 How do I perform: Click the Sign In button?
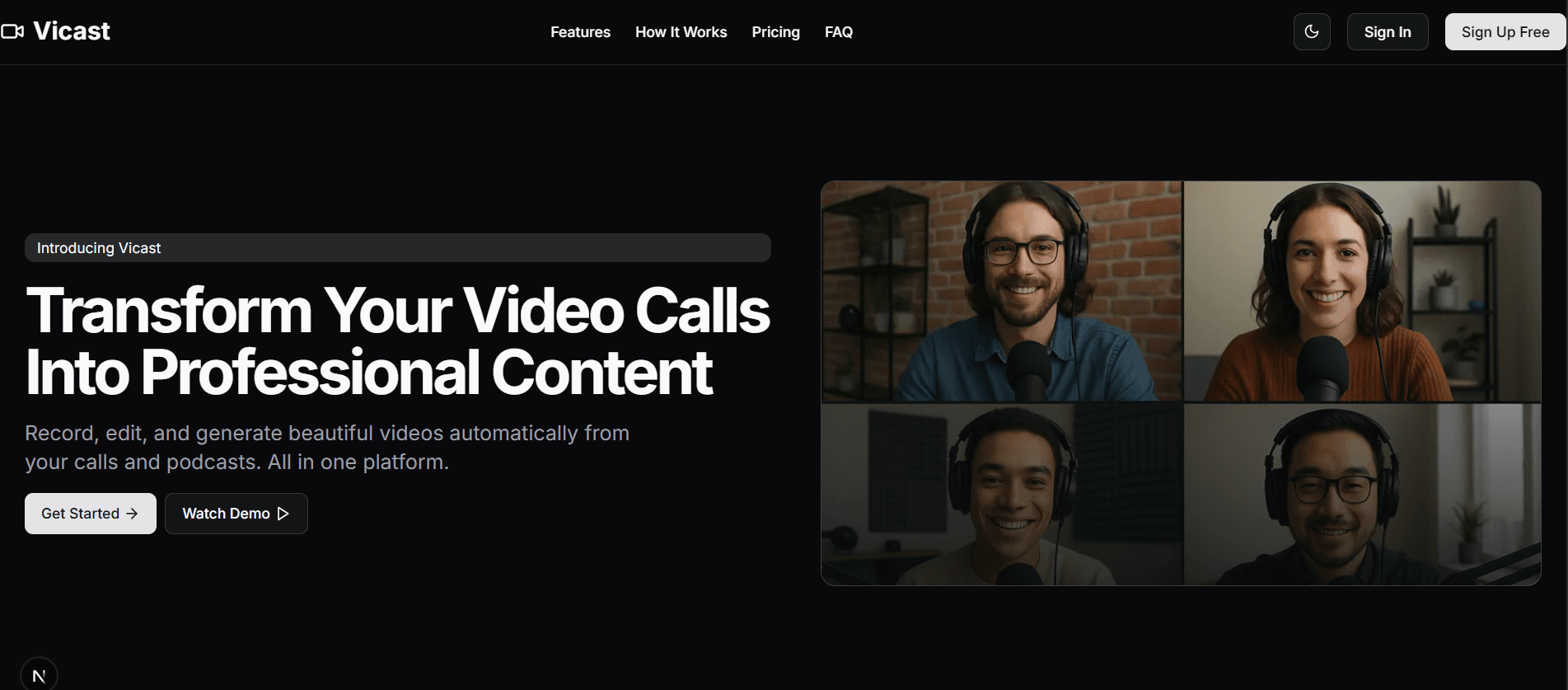coord(1387,32)
